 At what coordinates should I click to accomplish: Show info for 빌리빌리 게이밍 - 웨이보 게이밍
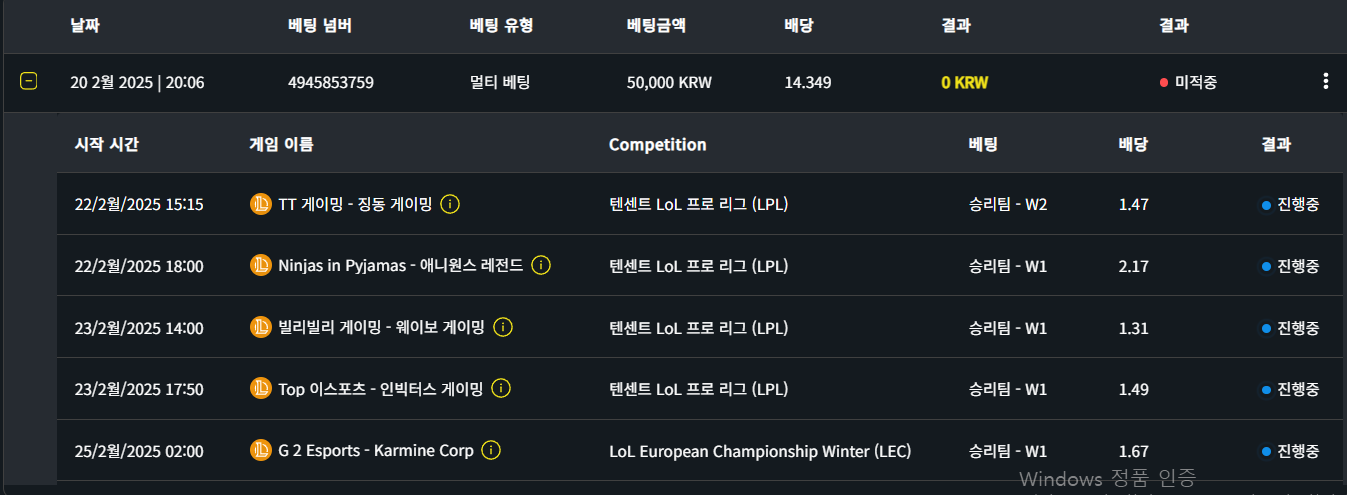503,328
